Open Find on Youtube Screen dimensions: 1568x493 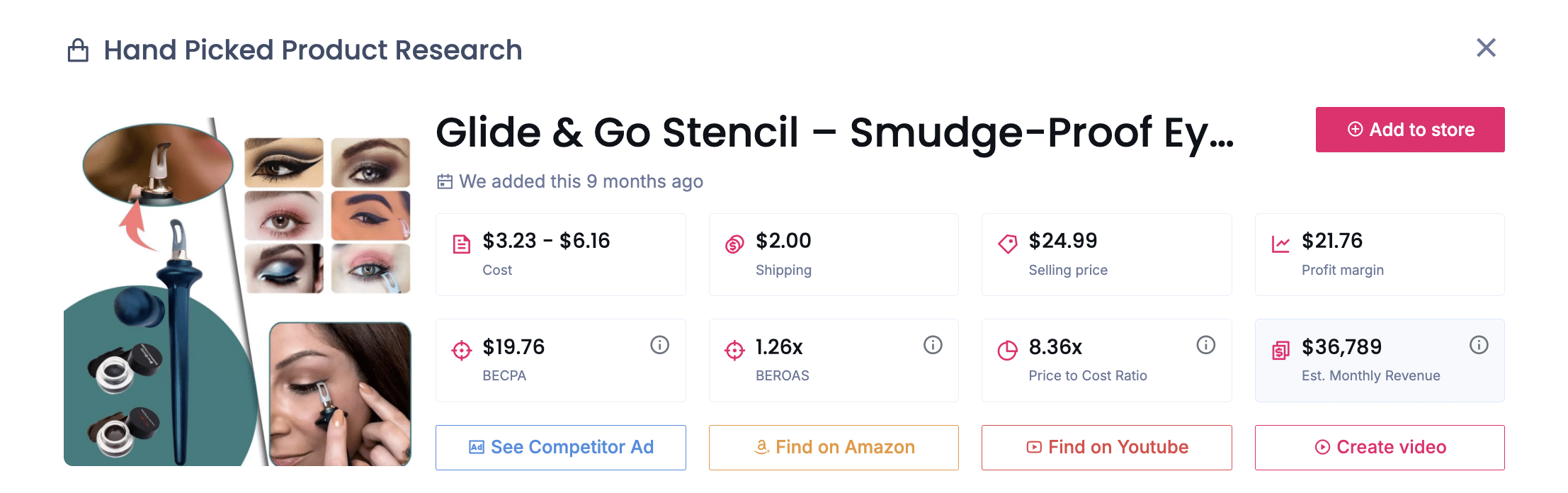1106,447
